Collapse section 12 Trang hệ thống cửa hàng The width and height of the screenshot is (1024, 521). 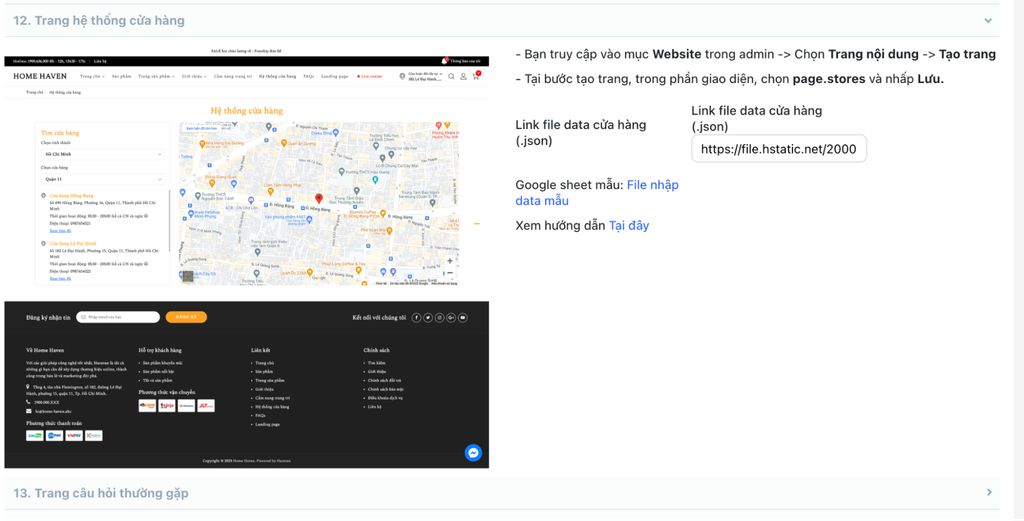(x=987, y=21)
